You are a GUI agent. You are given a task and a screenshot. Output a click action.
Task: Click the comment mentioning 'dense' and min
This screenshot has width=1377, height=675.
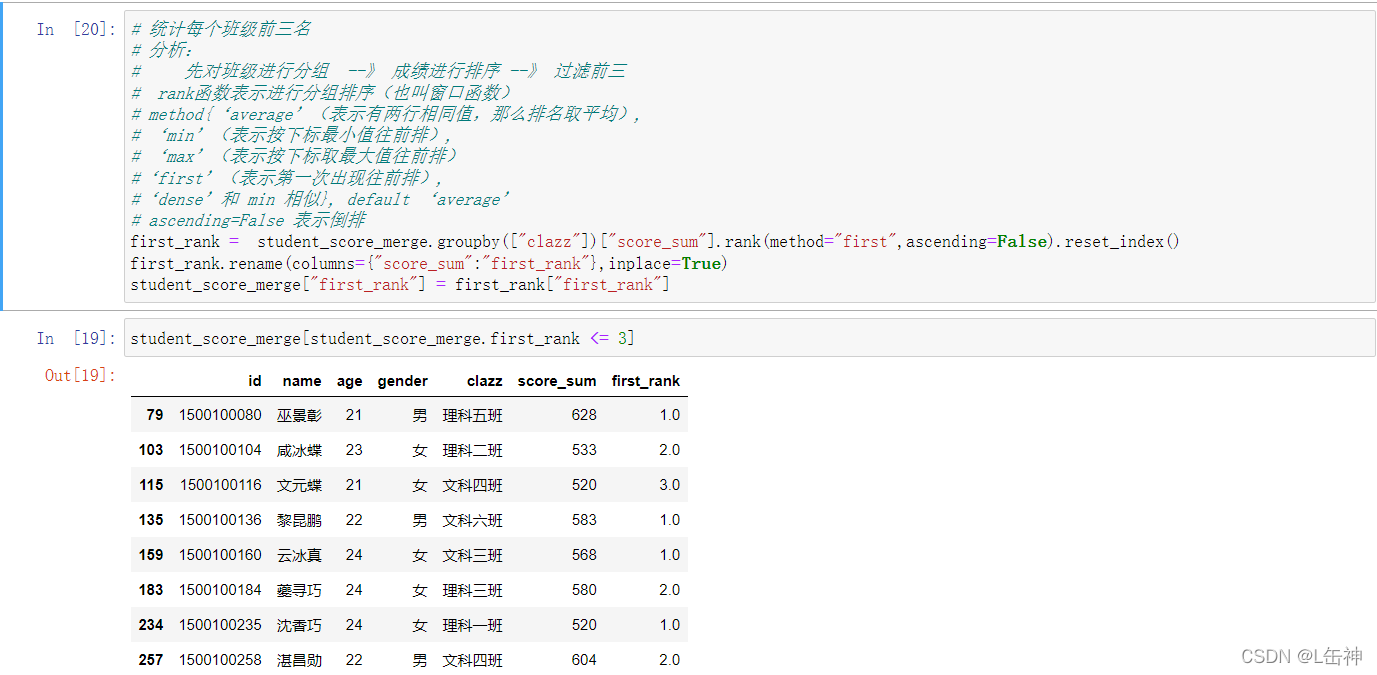[x=320, y=199]
